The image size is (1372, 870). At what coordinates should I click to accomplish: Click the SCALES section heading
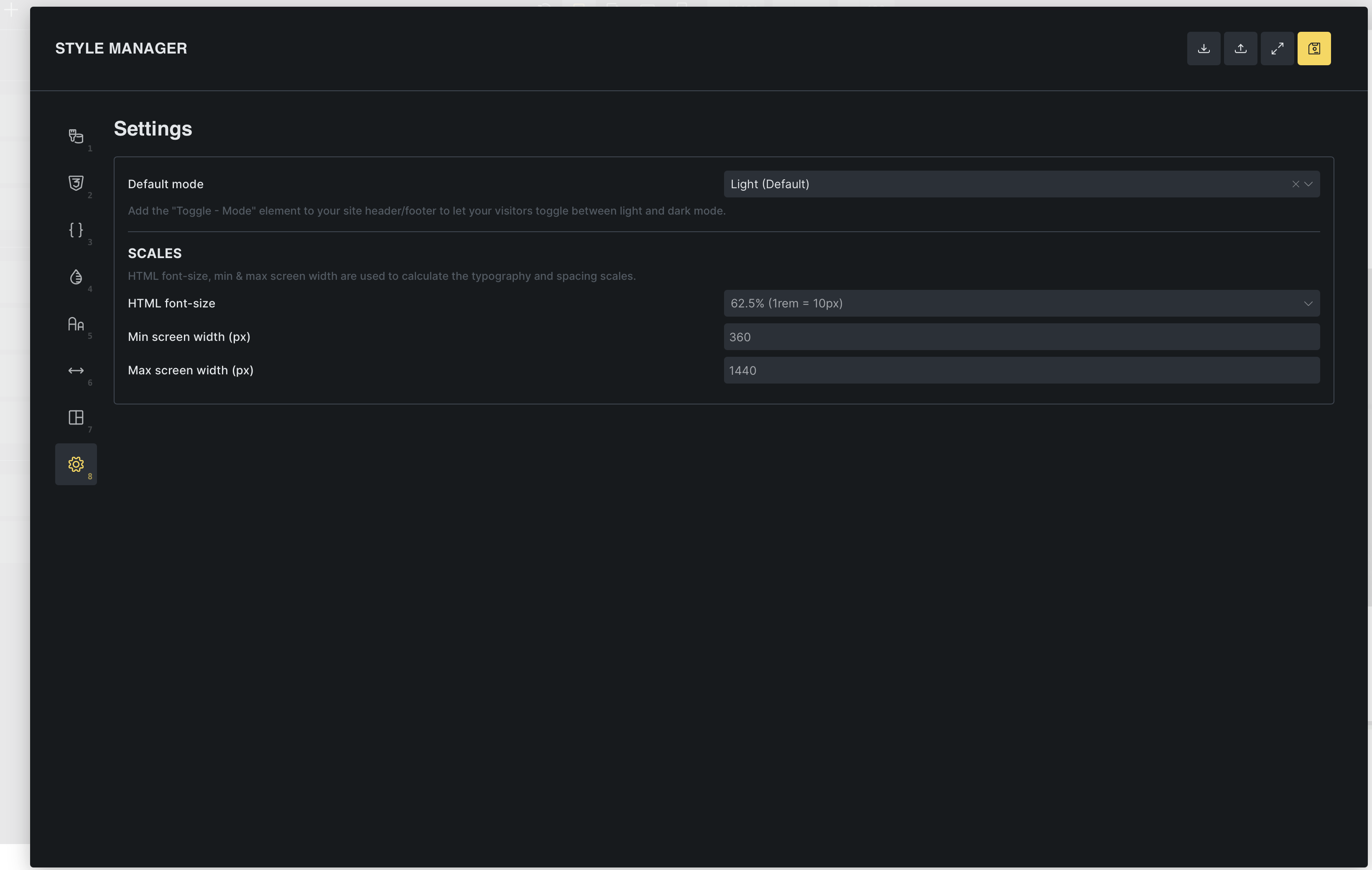154,253
